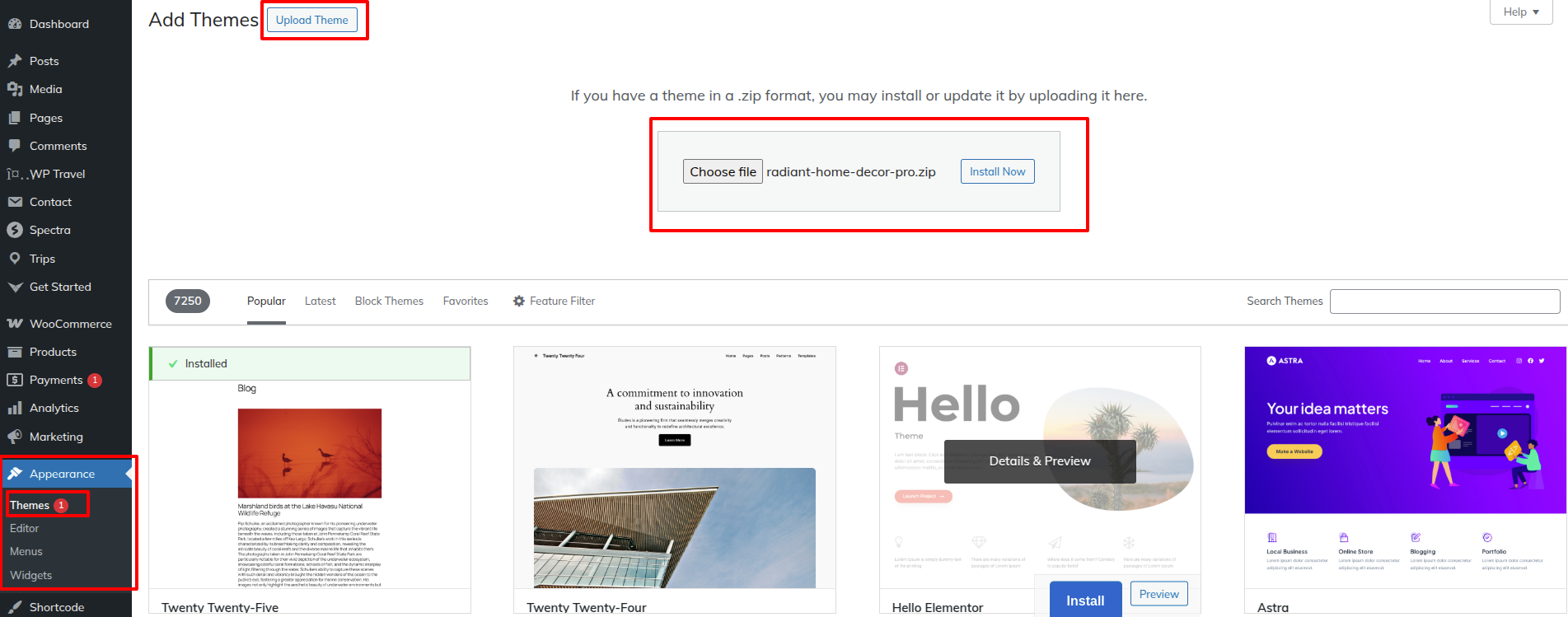Open the WooCommerce menu label
This screenshot has height=617, width=1568.
pos(71,324)
